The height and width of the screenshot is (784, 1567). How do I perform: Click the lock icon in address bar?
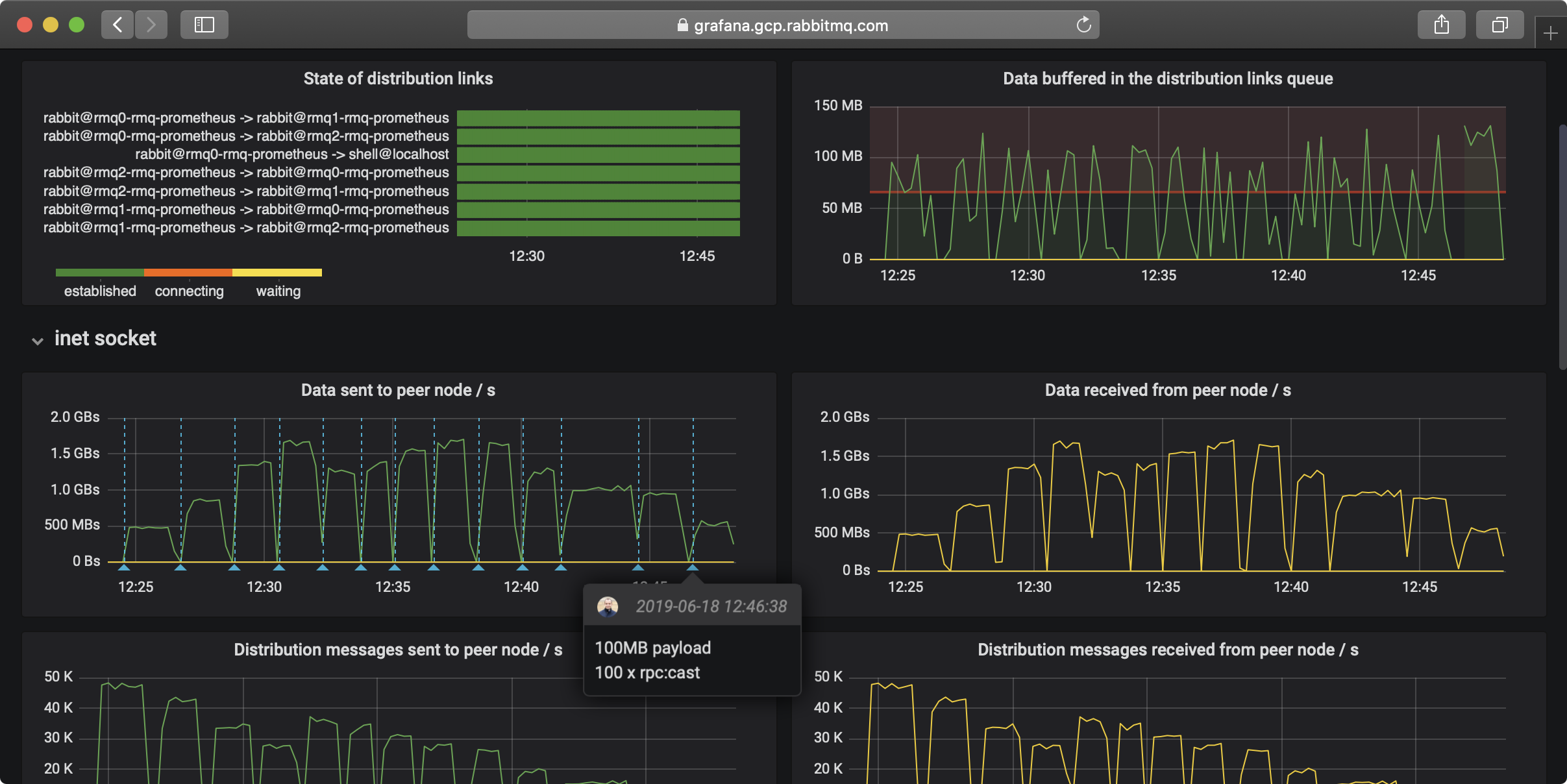click(682, 25)
